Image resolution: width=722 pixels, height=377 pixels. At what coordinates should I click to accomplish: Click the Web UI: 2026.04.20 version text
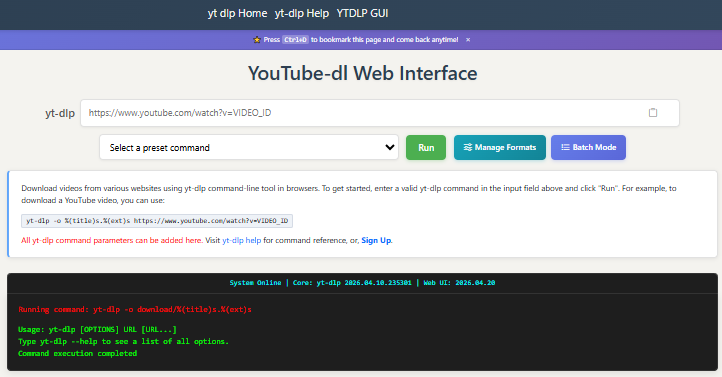point(460,283)
